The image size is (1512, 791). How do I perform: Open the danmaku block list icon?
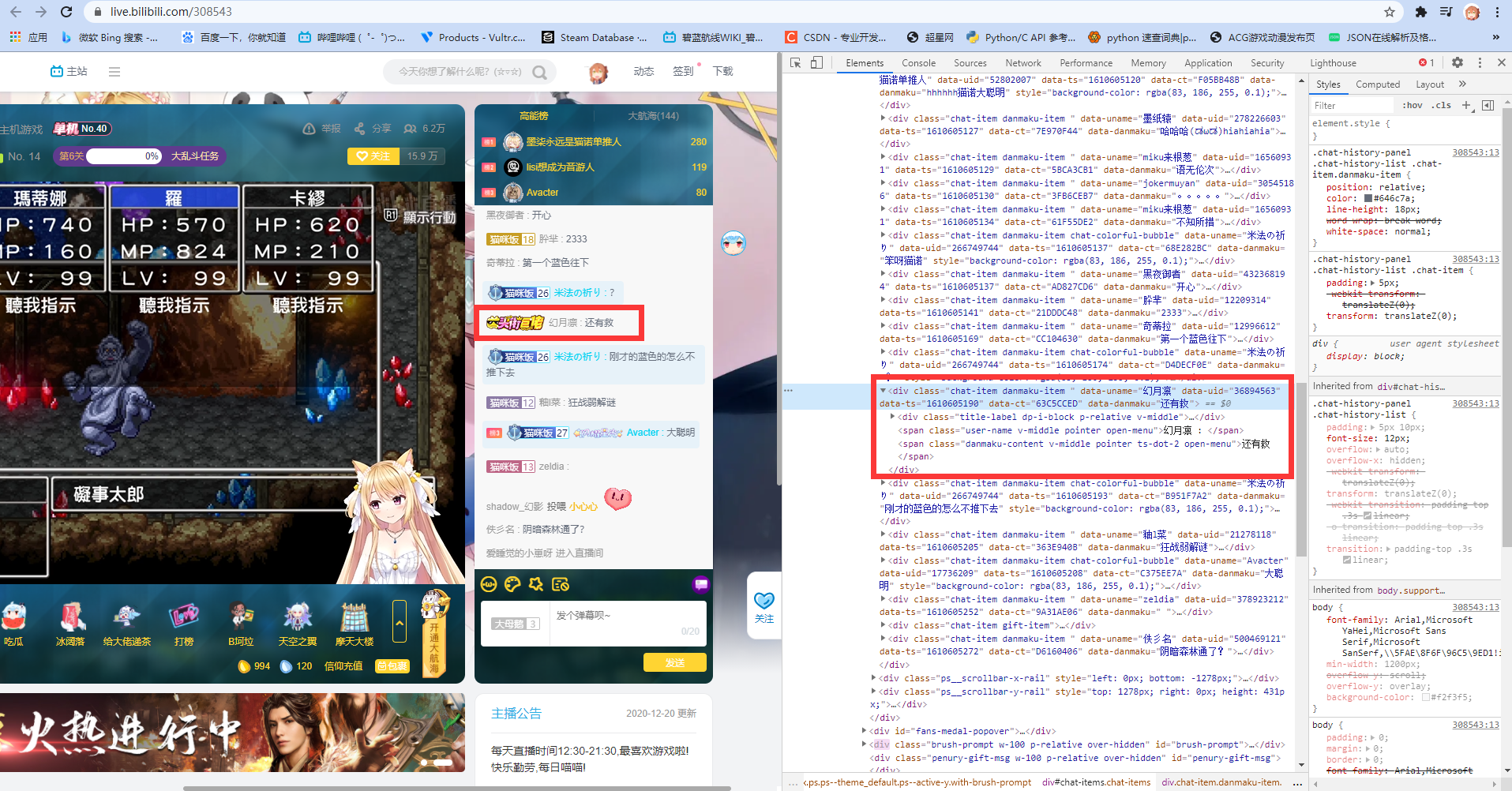561,584
